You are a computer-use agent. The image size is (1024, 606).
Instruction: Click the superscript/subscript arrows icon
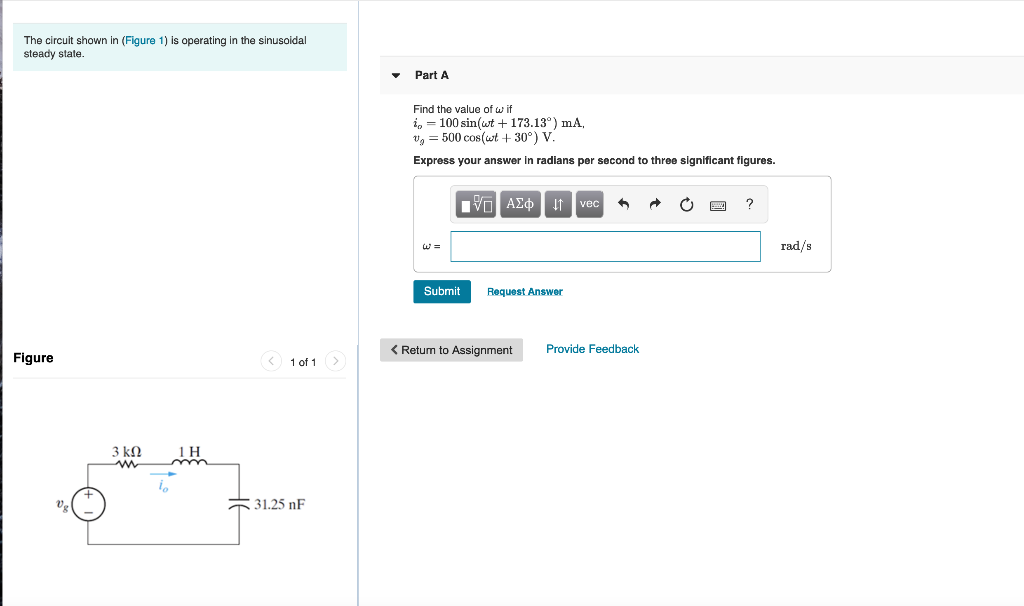(557, 203)
